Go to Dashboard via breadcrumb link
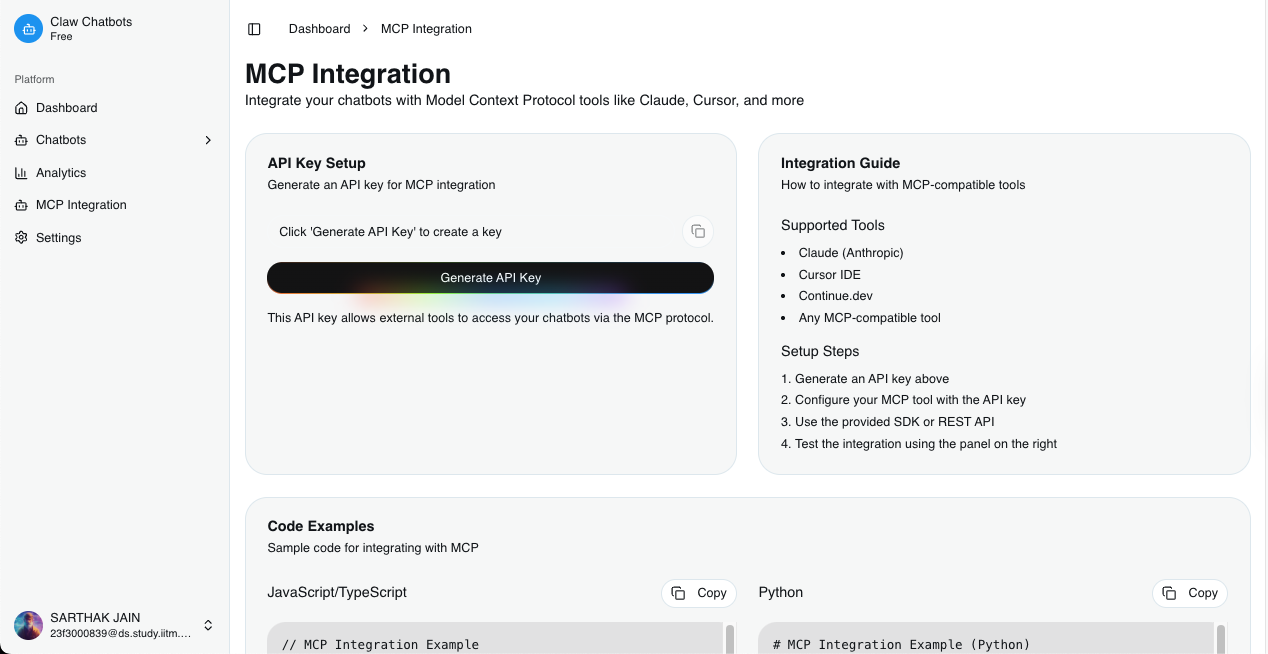This screenshot has height=654, width=1268. [x=319, y=29]
